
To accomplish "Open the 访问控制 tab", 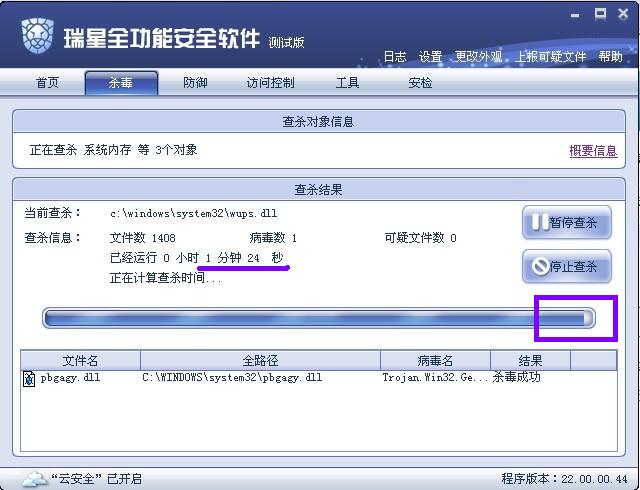I will click(270, 83).
